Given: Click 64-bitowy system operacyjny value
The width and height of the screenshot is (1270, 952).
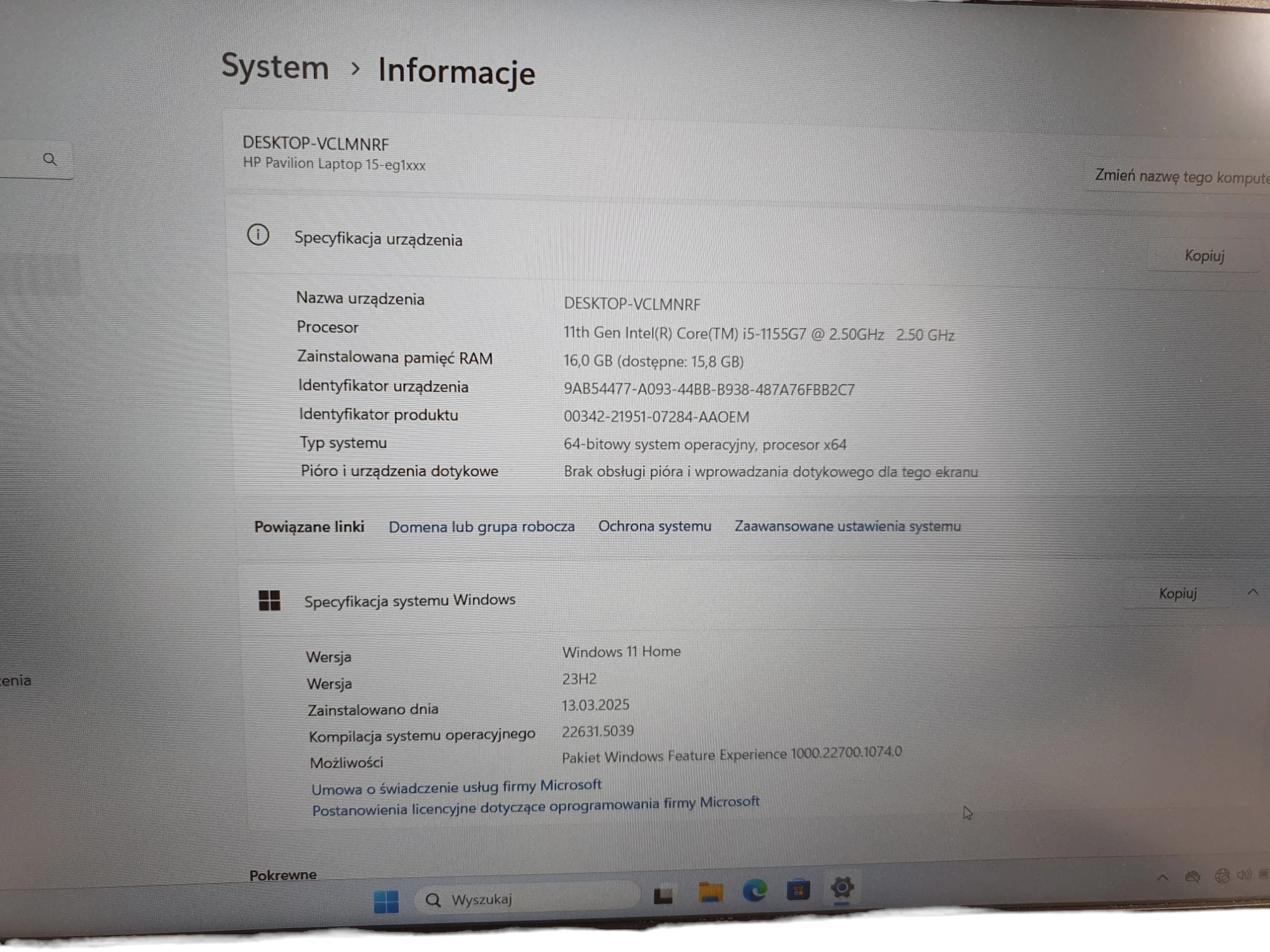Looking at the screenshot, I should pyautogui.click(x=705, y=444).
